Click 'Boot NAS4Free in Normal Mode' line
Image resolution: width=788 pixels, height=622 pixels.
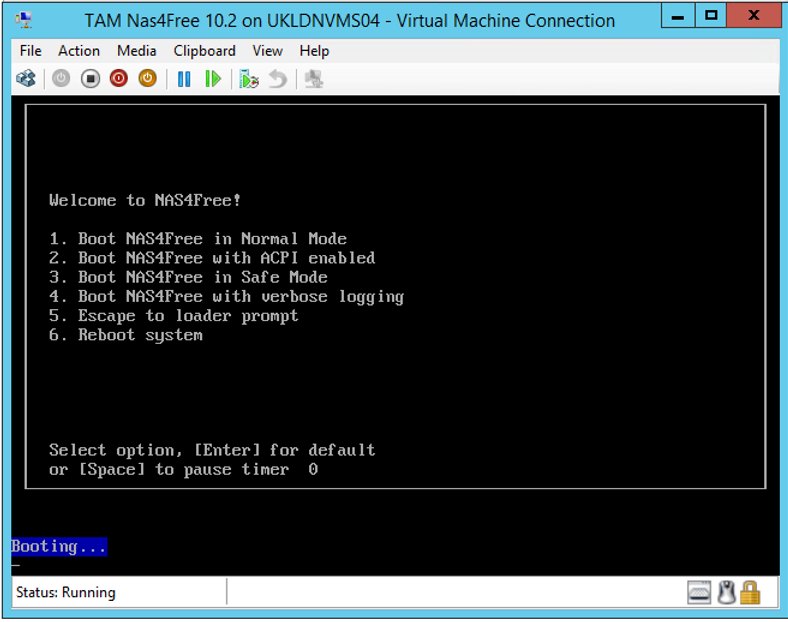[x=198, y=239]
